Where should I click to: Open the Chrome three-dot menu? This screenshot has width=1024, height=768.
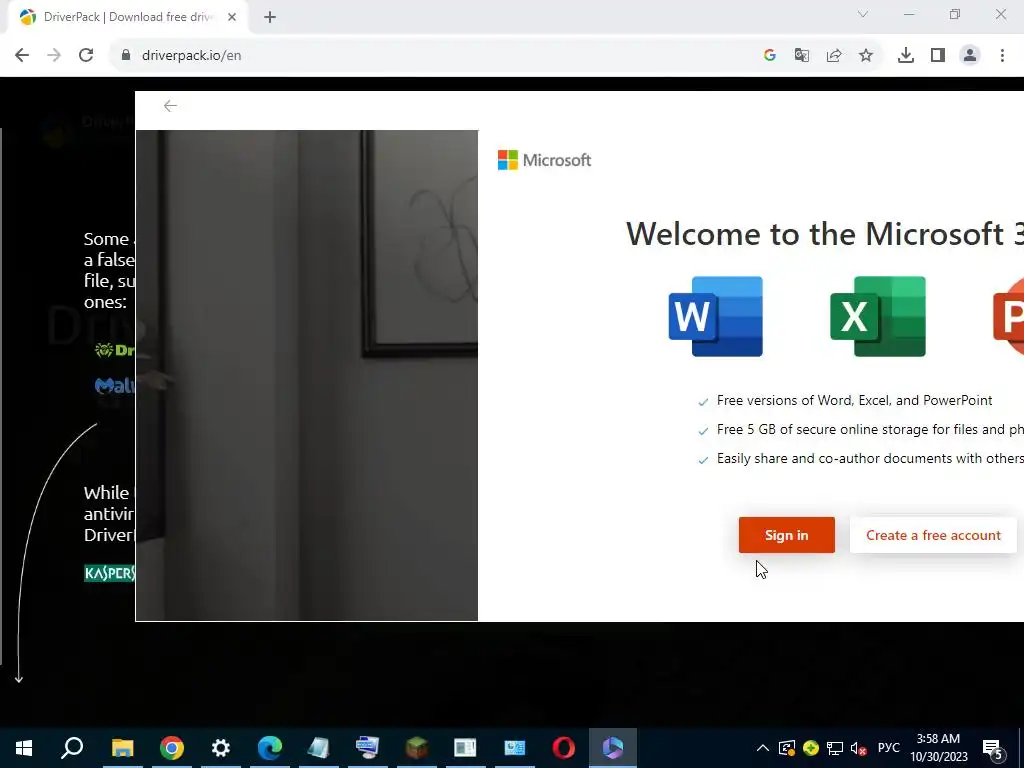tap(1002, 56)
